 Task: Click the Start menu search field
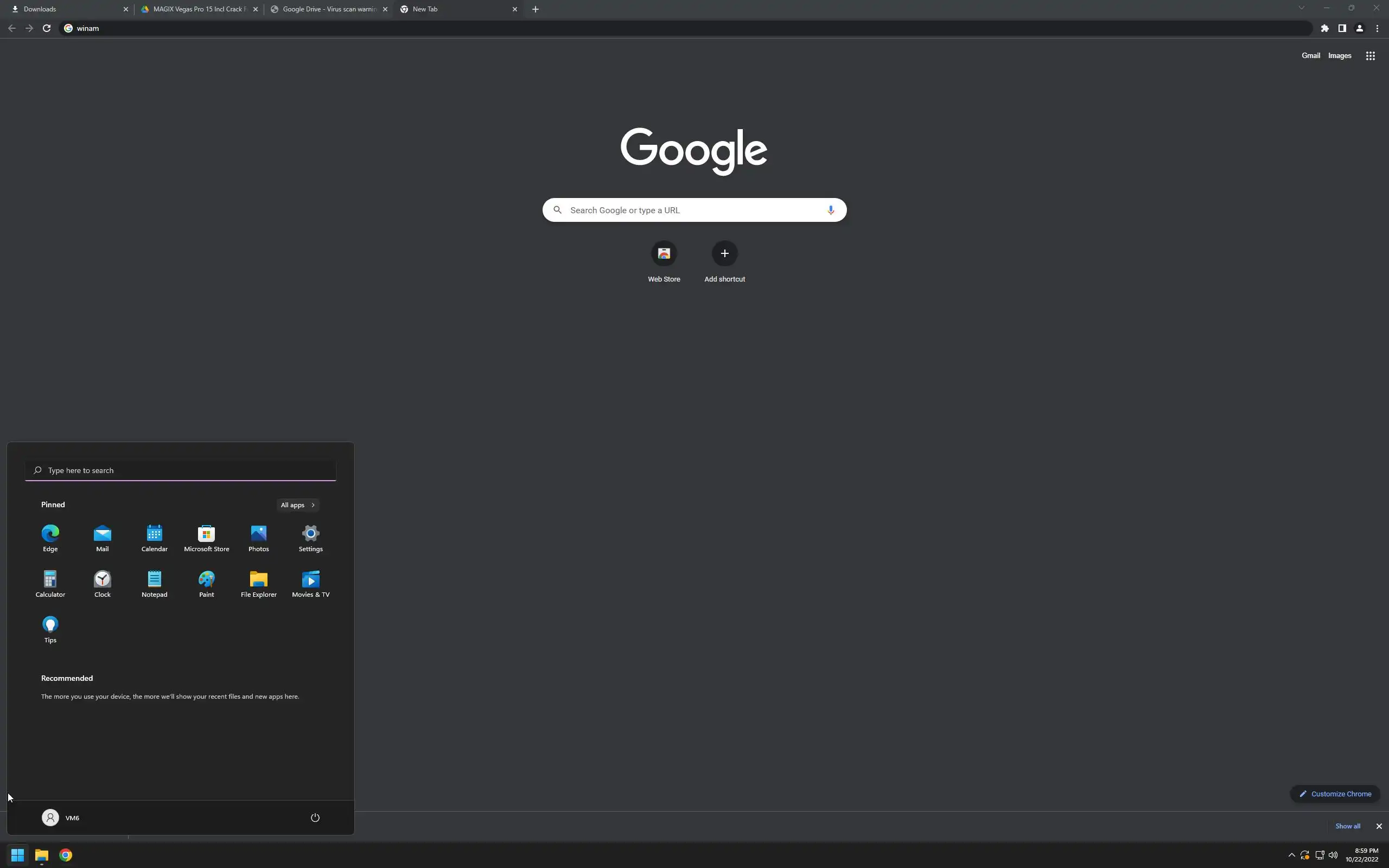click(x=180, y=470)
